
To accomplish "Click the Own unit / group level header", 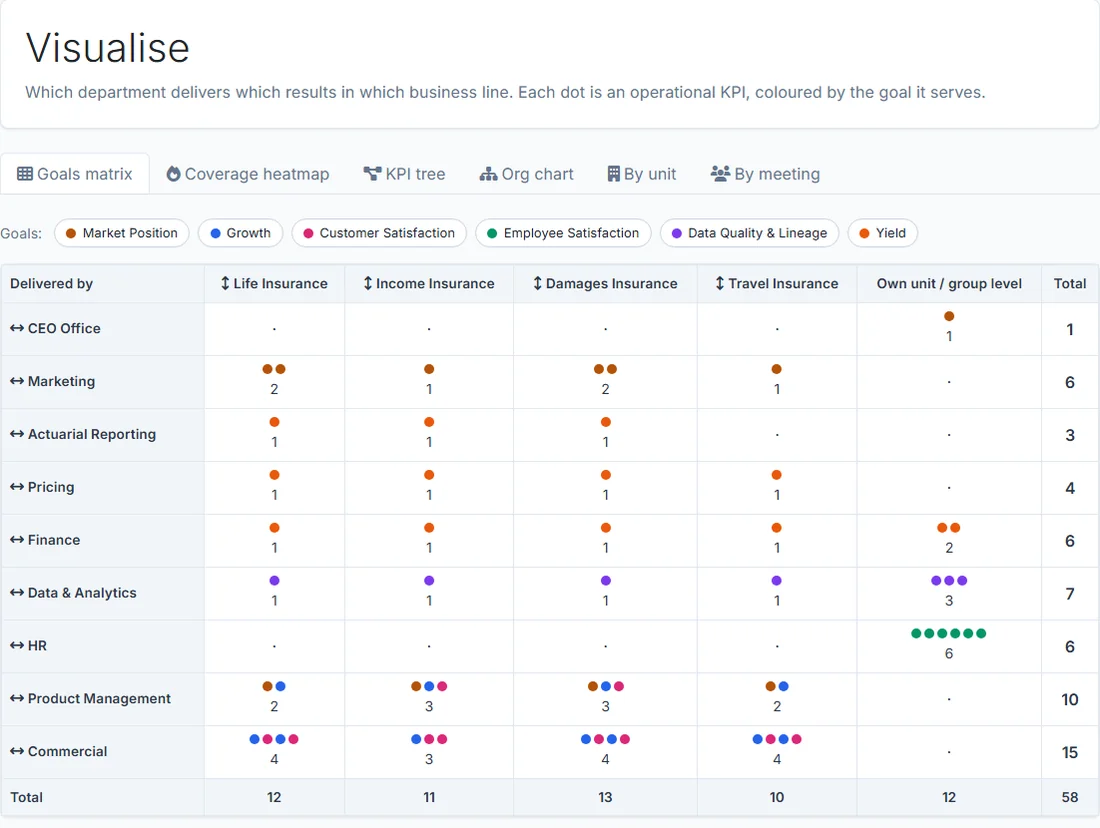I will point(949,283).
